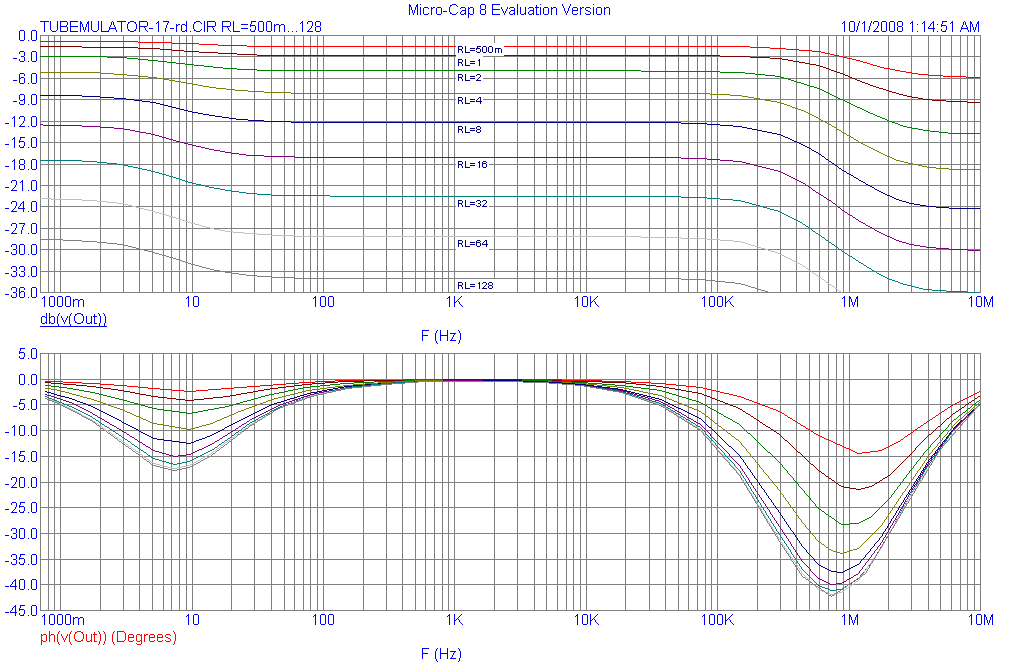The width and height of the screenshot is (1020, 668).
Task: Click the -20.0 value on phase axis
Action: pos(20,482)
